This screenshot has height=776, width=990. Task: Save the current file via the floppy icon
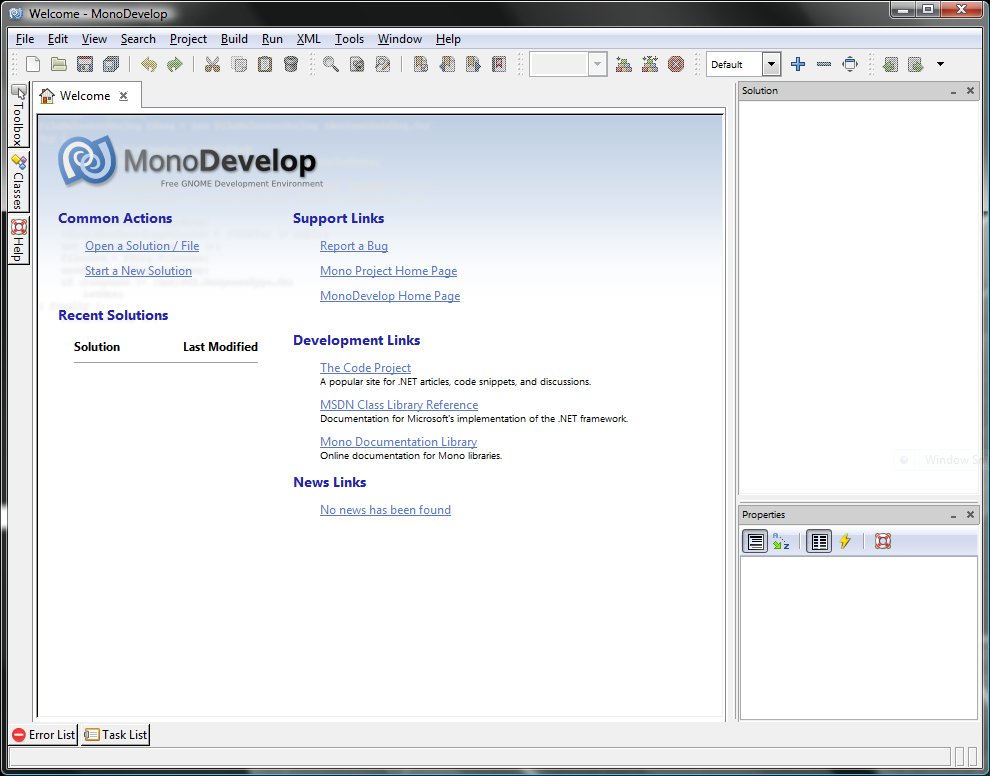(85, 64)
